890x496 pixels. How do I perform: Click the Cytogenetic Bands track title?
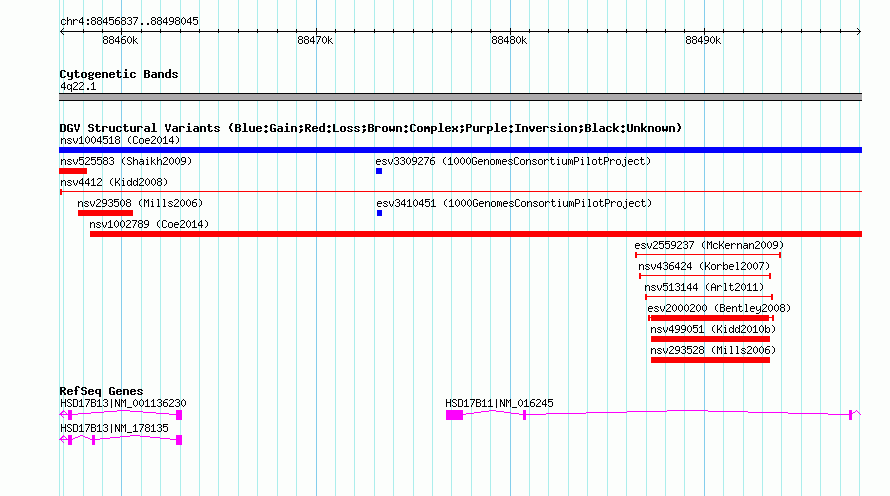point(119,74)
